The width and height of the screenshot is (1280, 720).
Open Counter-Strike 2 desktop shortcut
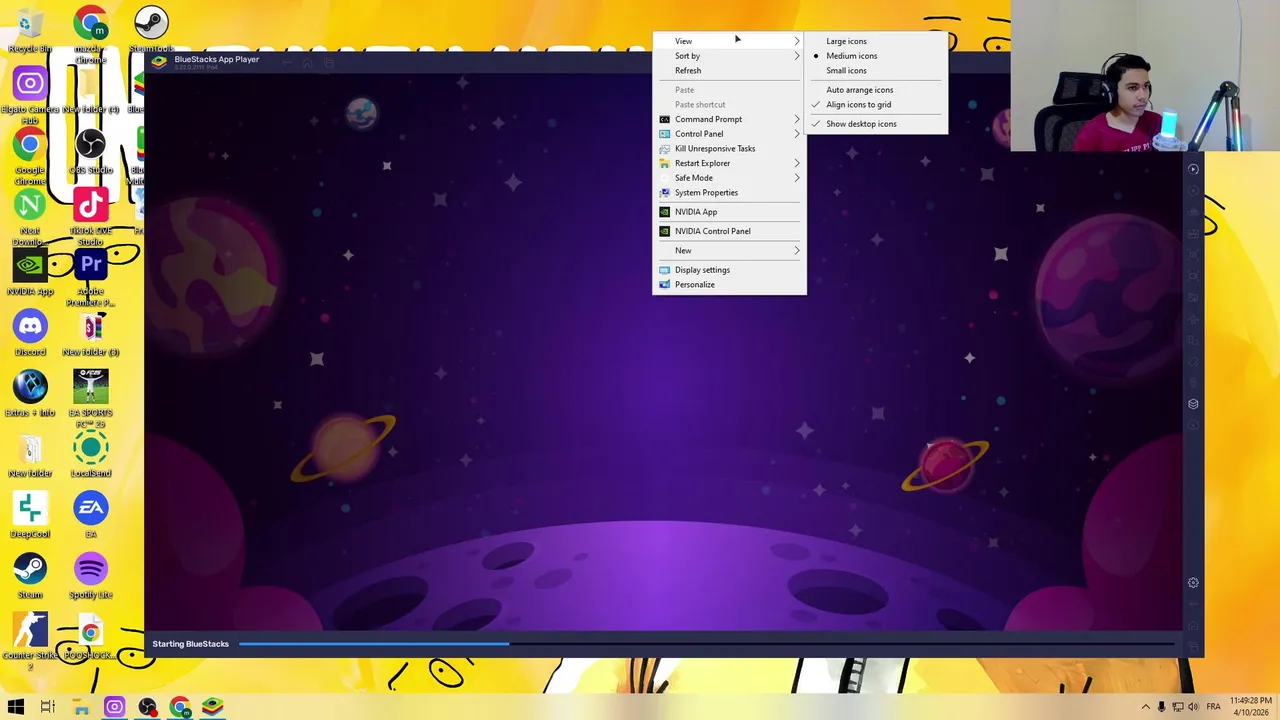point(30,641)
